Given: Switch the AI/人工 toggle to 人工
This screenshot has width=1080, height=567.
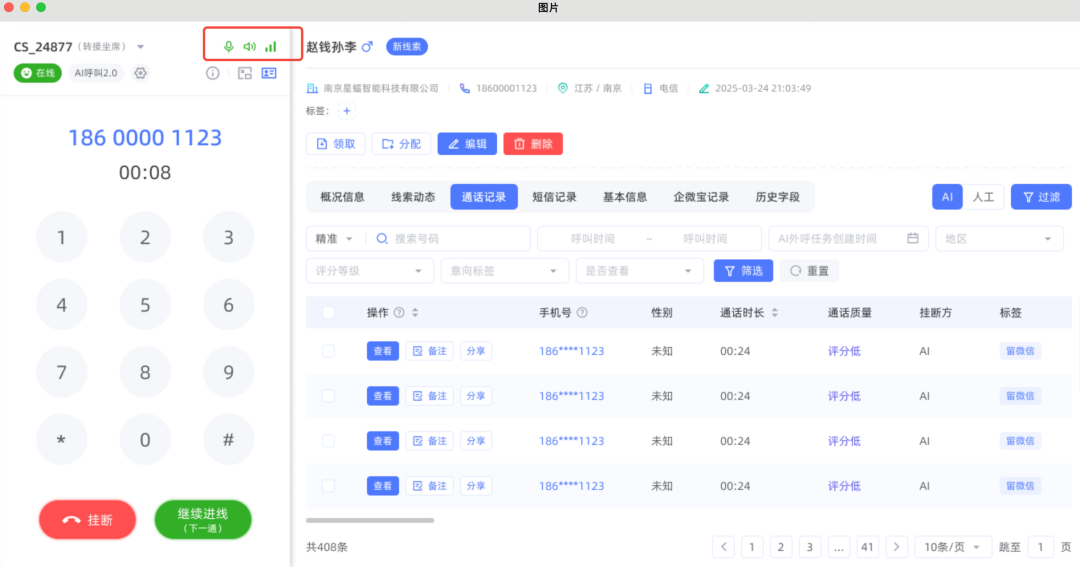Looking at the screenshot, I should (x=983, y=197).
